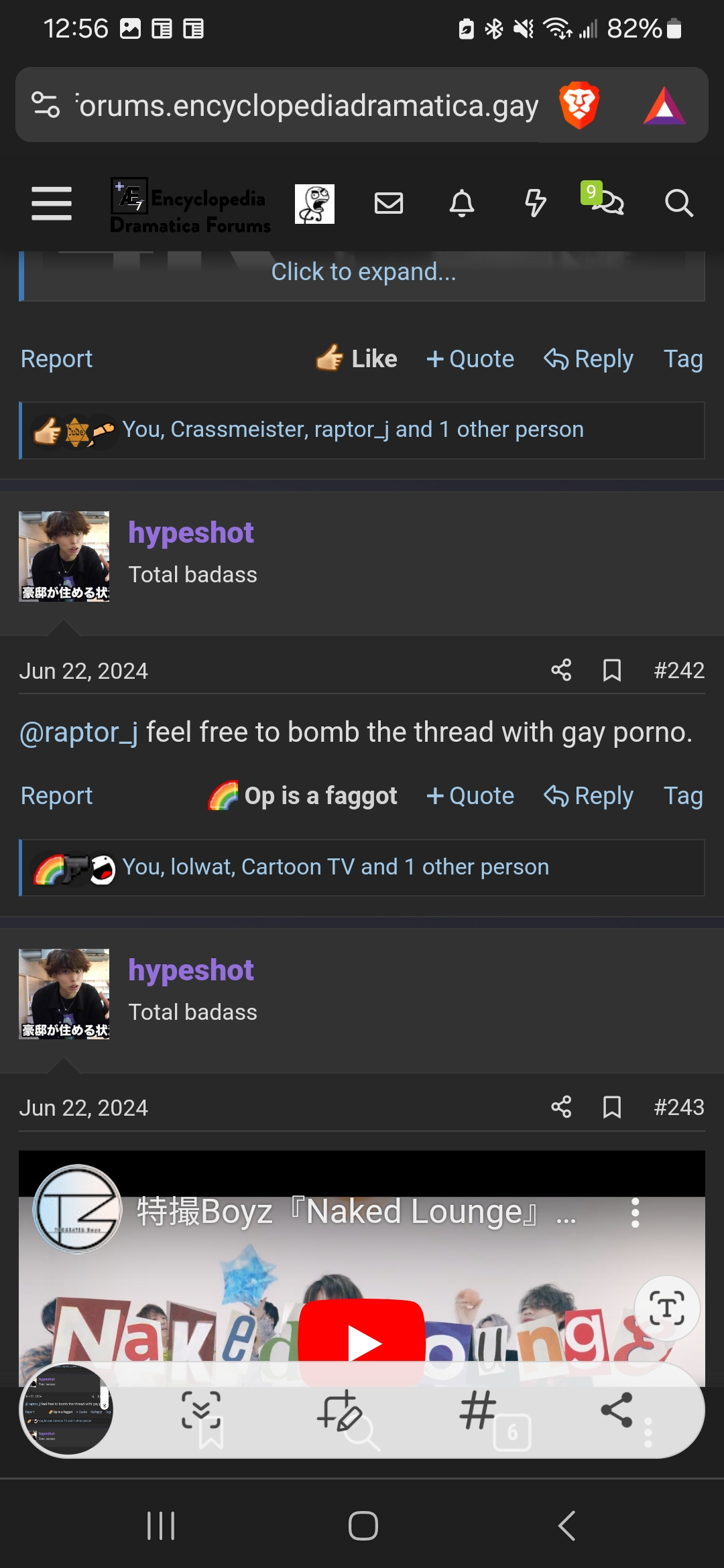Image resolution: width=724 pixels, height=1568 pixels.
Task: Toggle the Like reaction on the top post
Action: click(x=357, y=359)
